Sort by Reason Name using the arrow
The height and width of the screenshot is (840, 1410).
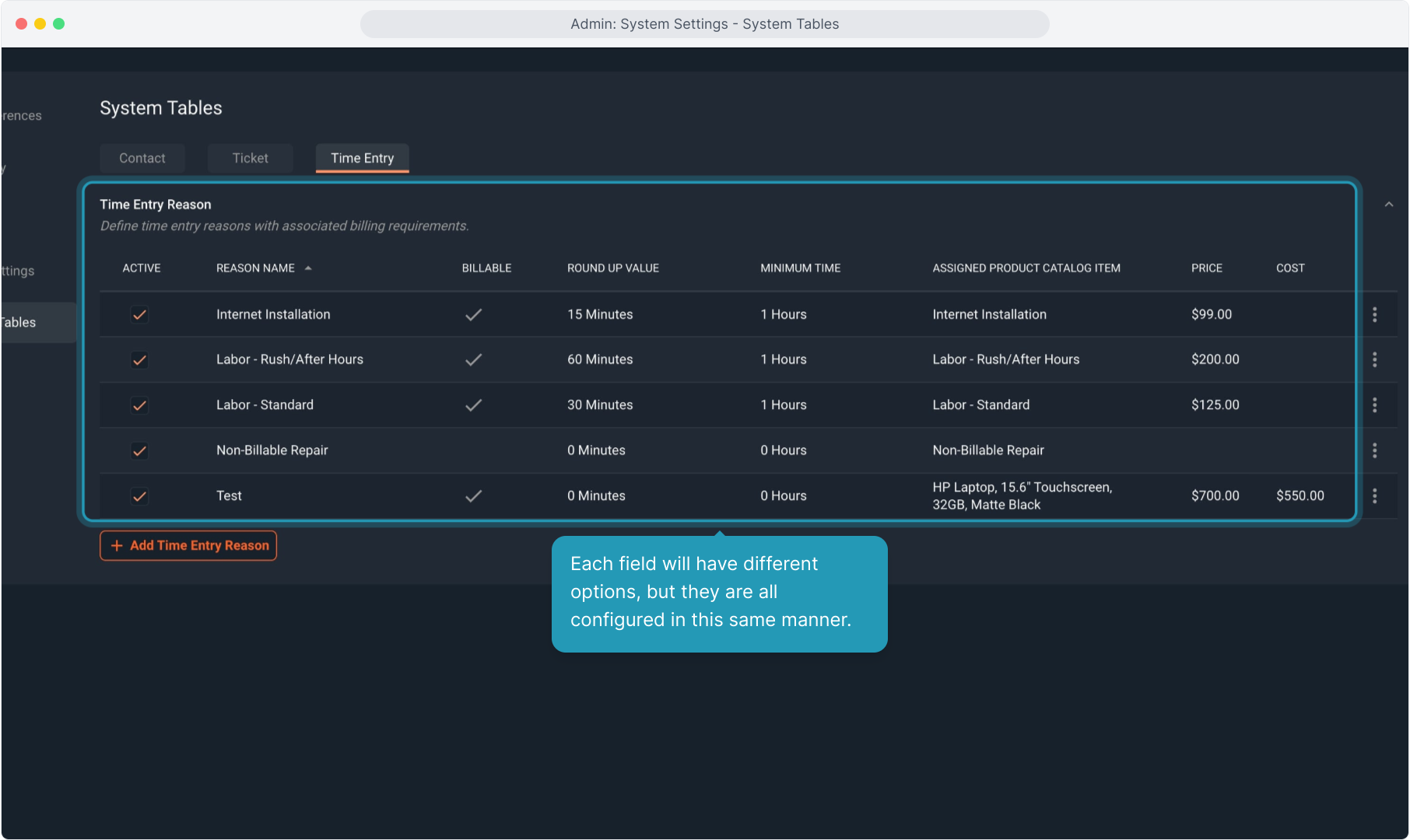[308, 268]
